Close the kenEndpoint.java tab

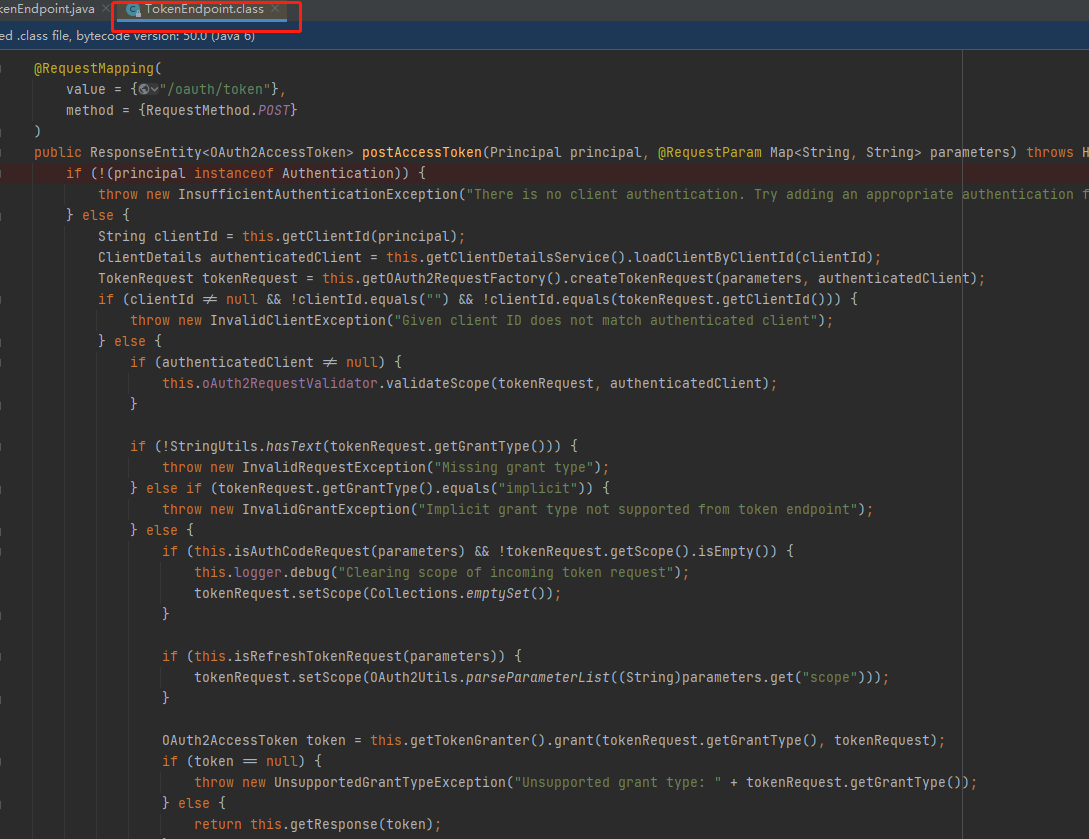[x=106, y=9]
